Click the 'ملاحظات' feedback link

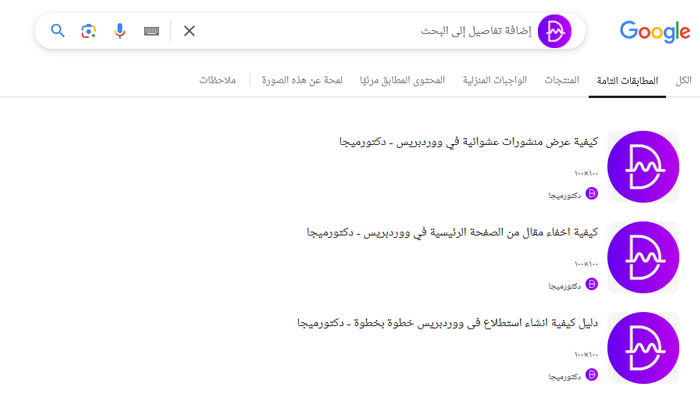tap(217, 80)
